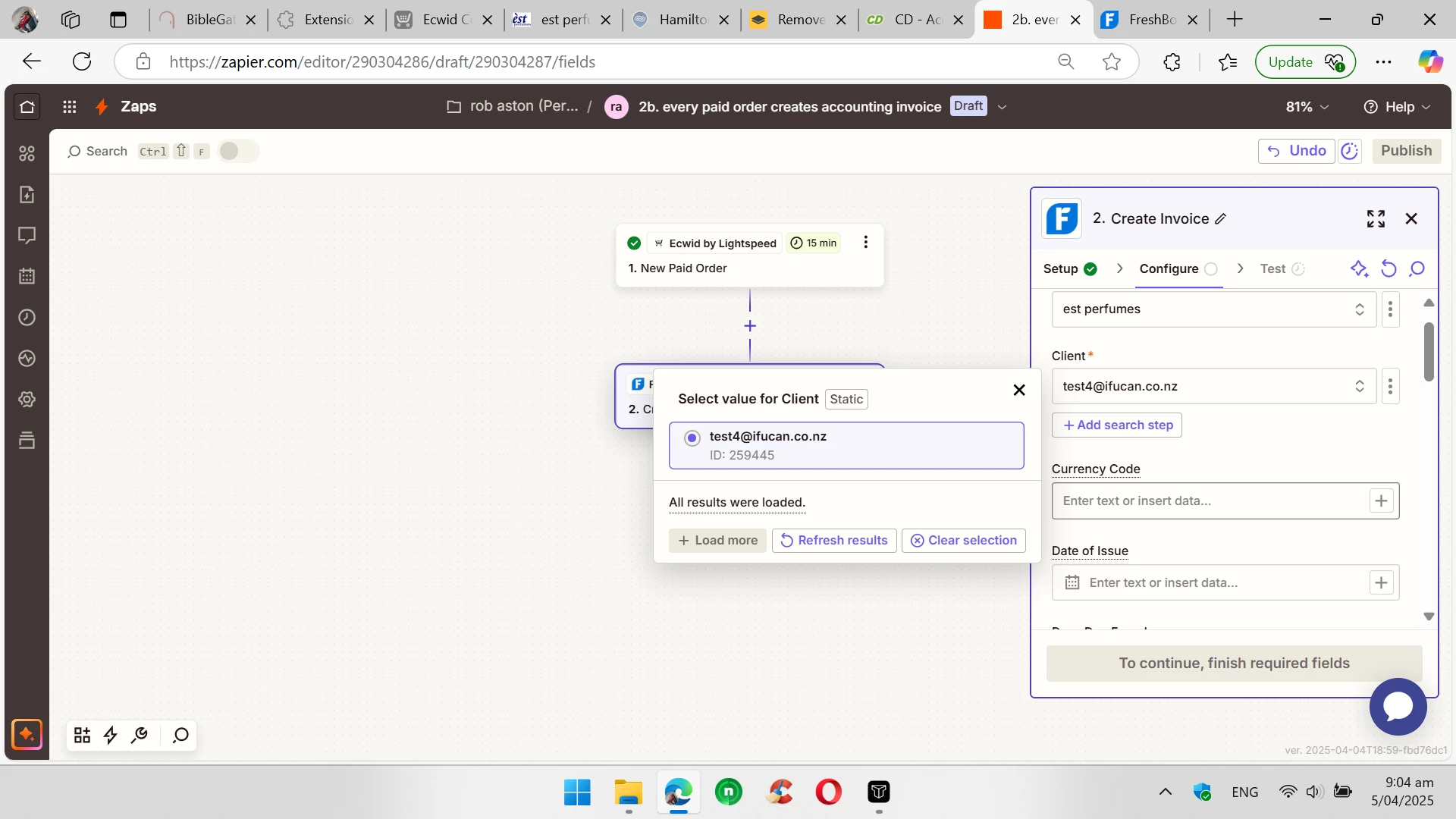Click the Configure panel vertical scrollbar
Viewport: 1456px width, 819px height.
point(1429,353)
